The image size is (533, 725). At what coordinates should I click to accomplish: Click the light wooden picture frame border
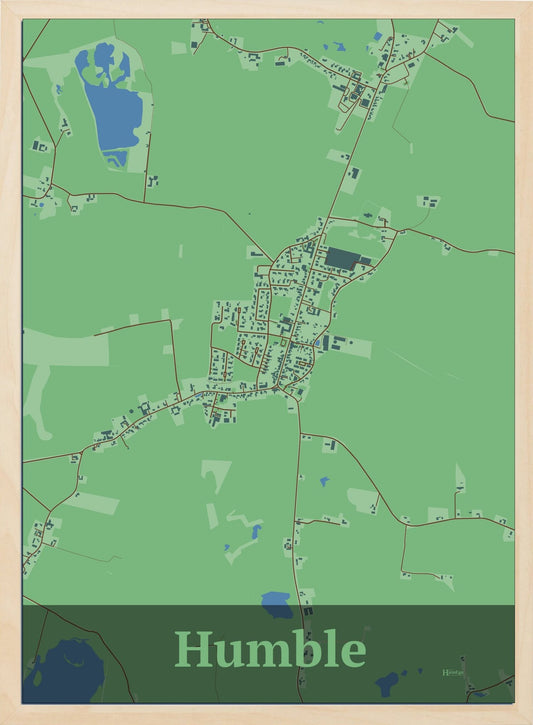point(266,8)
